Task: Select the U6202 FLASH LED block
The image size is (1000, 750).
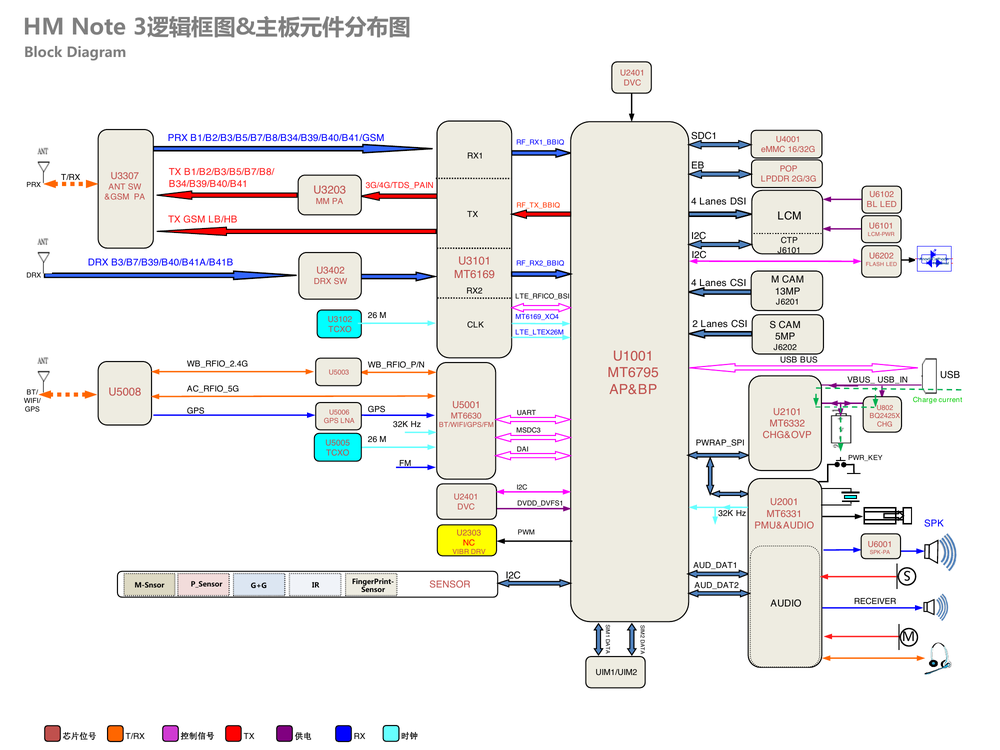Action: [881, 261]
